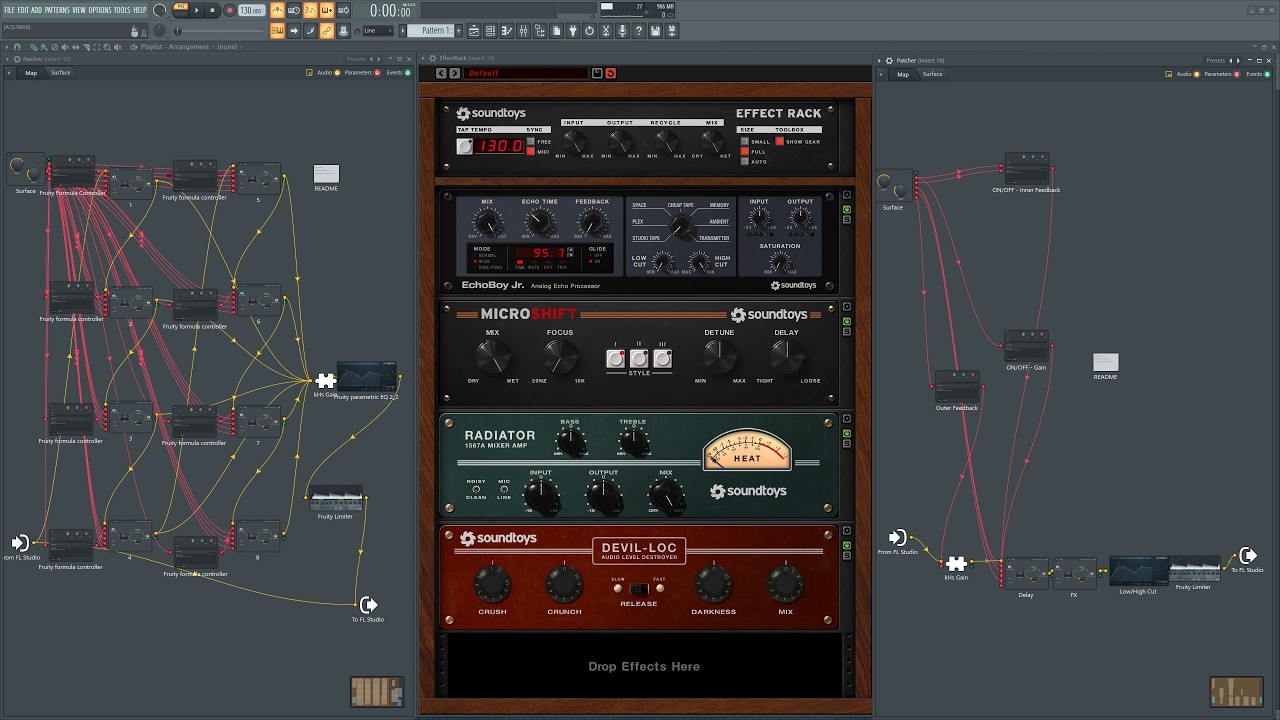Open the TOOLS menu
The width and height of the screenshot is (1280, 720).
click(x=122, y=10)
